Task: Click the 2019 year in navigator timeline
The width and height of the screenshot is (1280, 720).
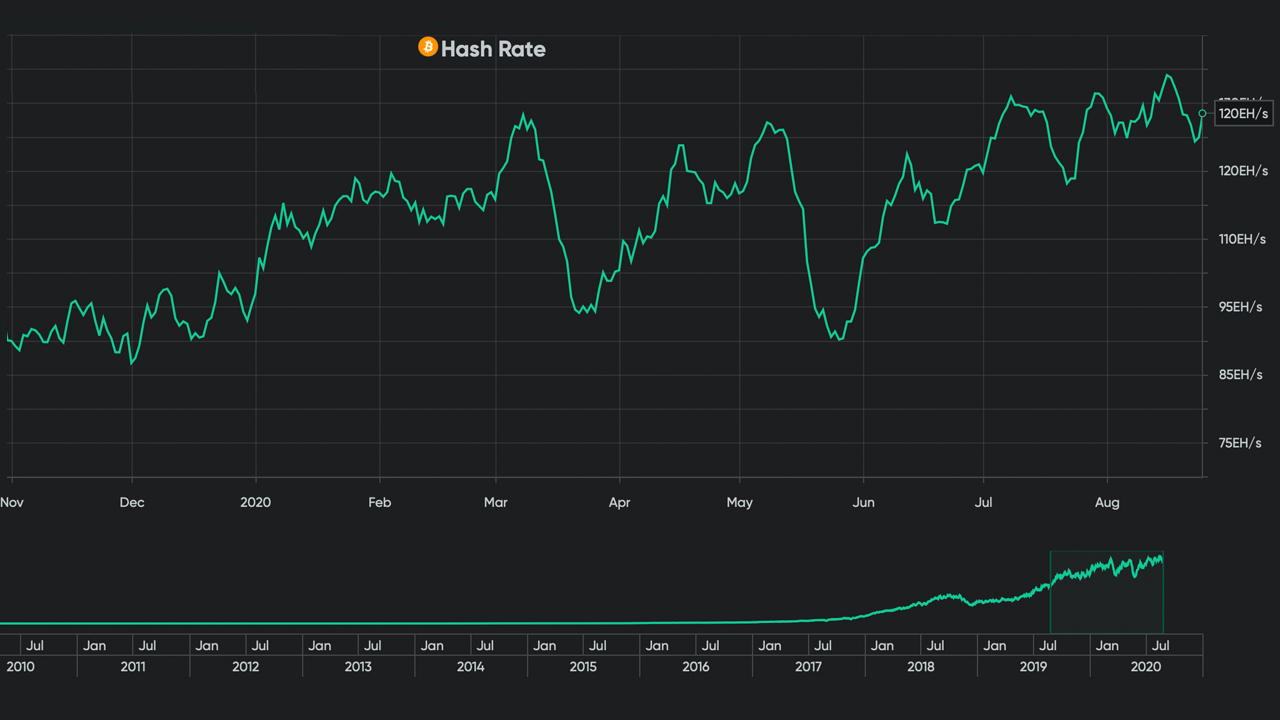Action: pyautogui.click(x=1033, y=666)
